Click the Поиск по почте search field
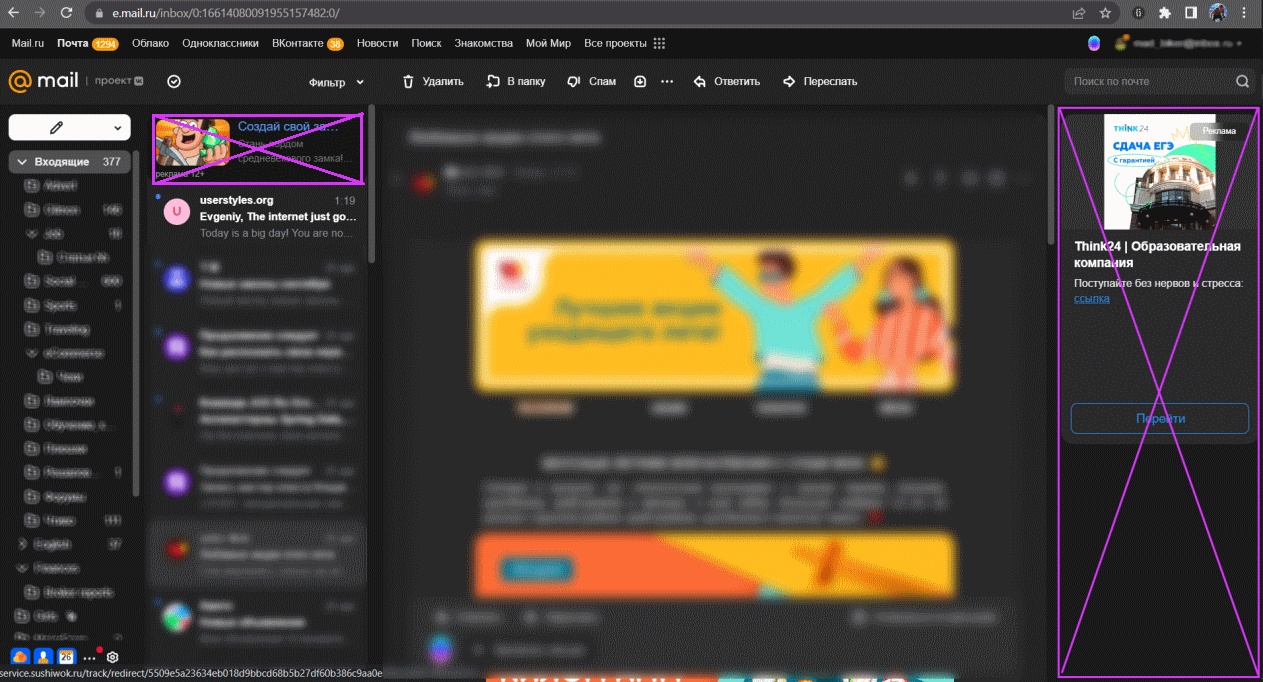 click(1150, 81)
